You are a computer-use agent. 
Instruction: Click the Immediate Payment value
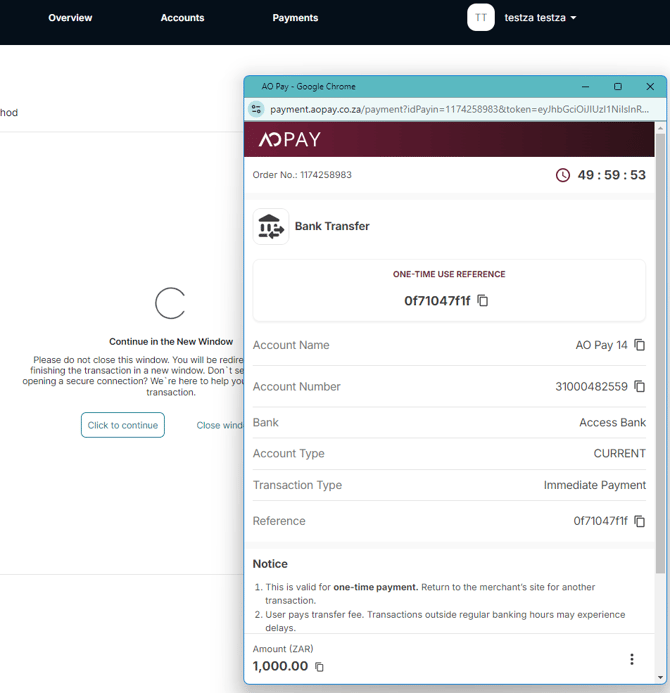pos(595,485)
